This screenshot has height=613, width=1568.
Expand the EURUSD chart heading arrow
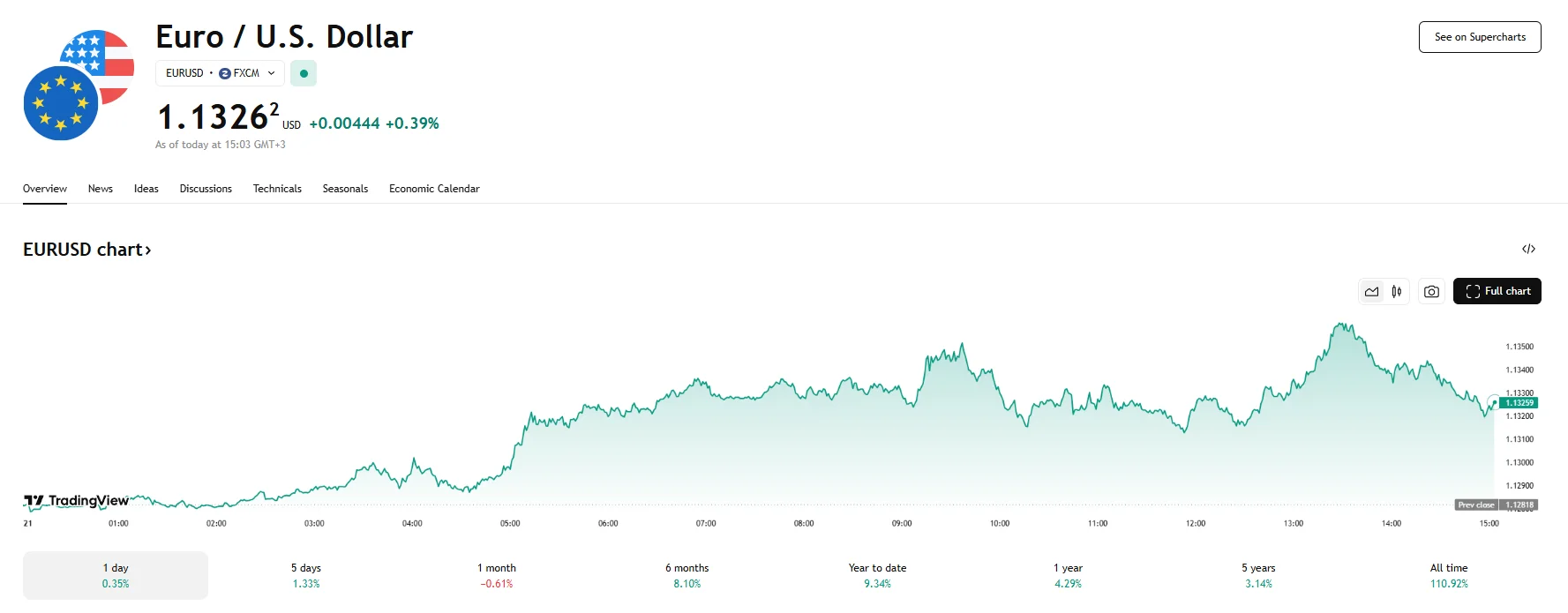tap(148, 250)
